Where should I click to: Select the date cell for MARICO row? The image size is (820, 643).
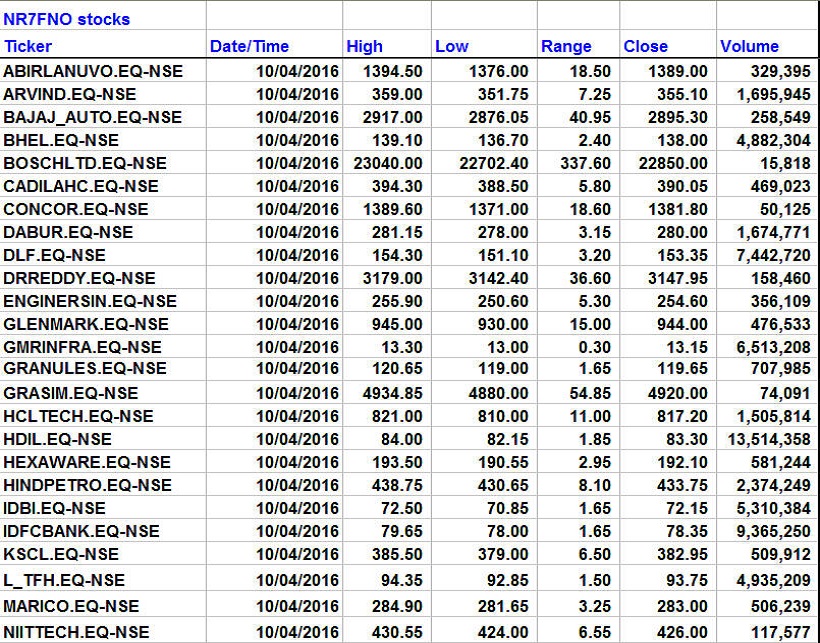tap(298, 606)
